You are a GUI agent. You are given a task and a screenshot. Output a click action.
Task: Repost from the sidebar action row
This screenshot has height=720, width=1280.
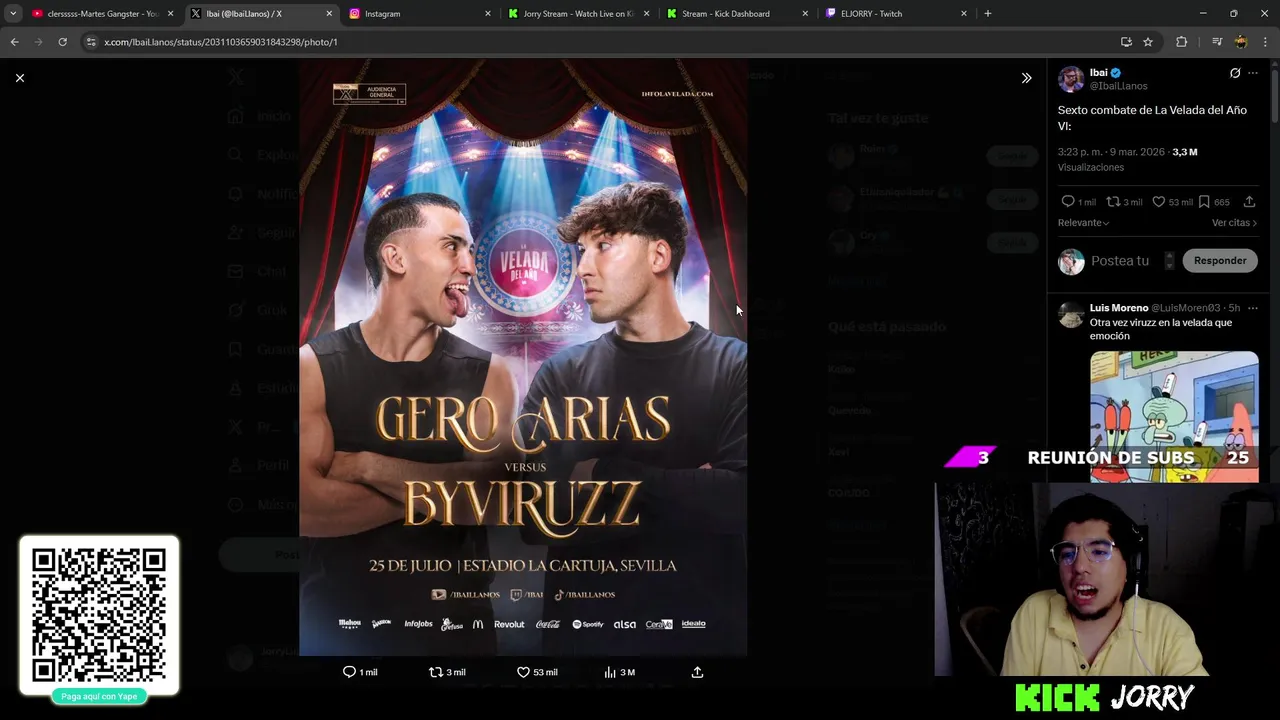[x=1112, y=202]
